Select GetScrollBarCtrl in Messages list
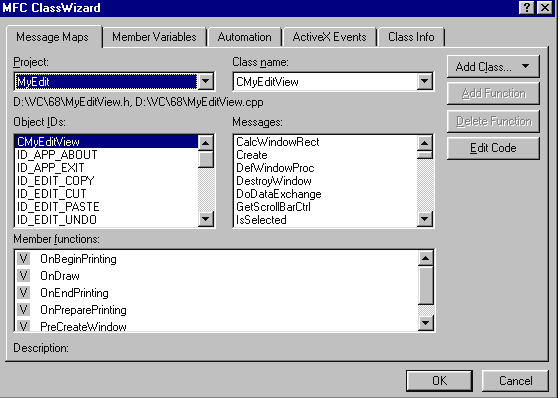This screenshot has width=560, height=398. (x=325, y=207)
